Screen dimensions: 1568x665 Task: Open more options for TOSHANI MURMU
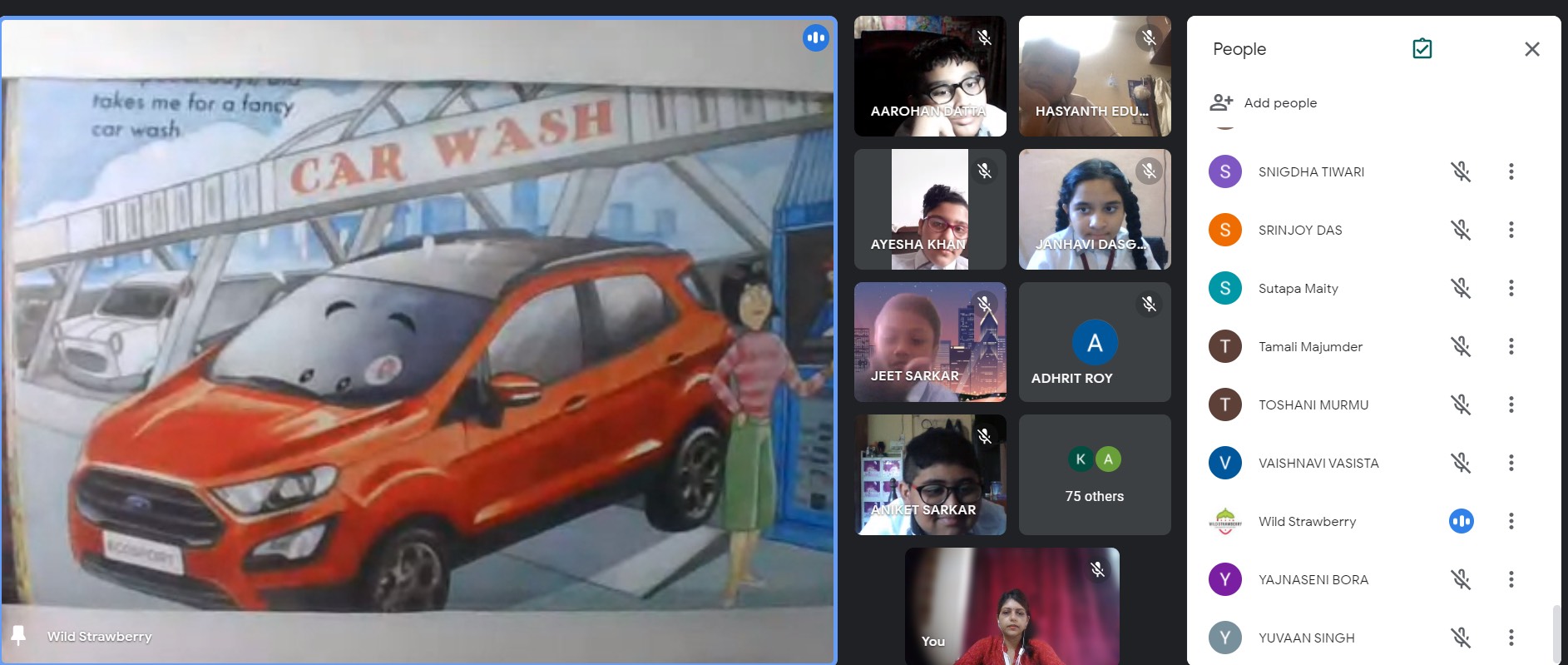coord(1511,404)
